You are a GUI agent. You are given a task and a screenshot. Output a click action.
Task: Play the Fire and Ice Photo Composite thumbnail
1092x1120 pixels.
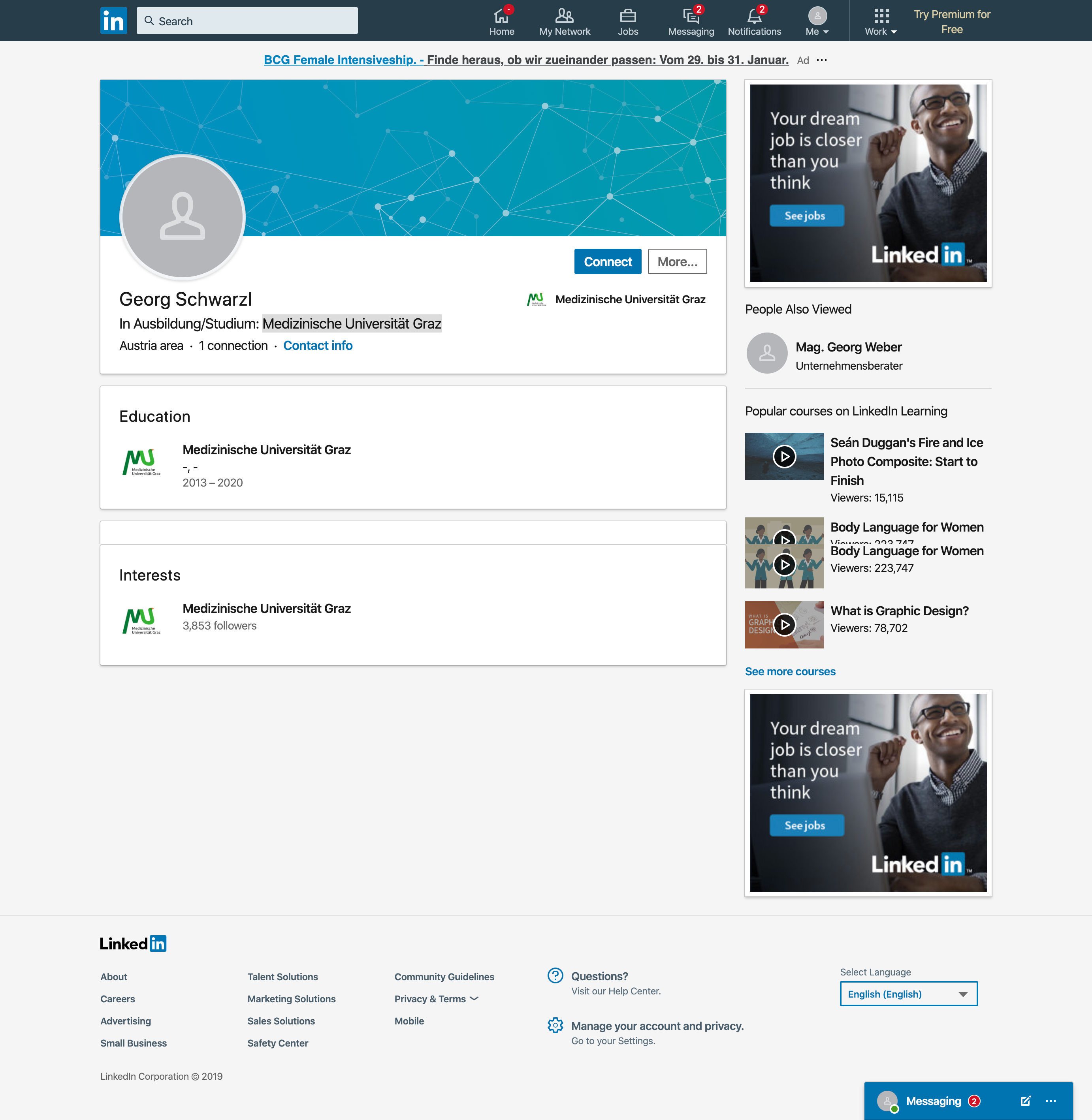[x=784, y=456]
